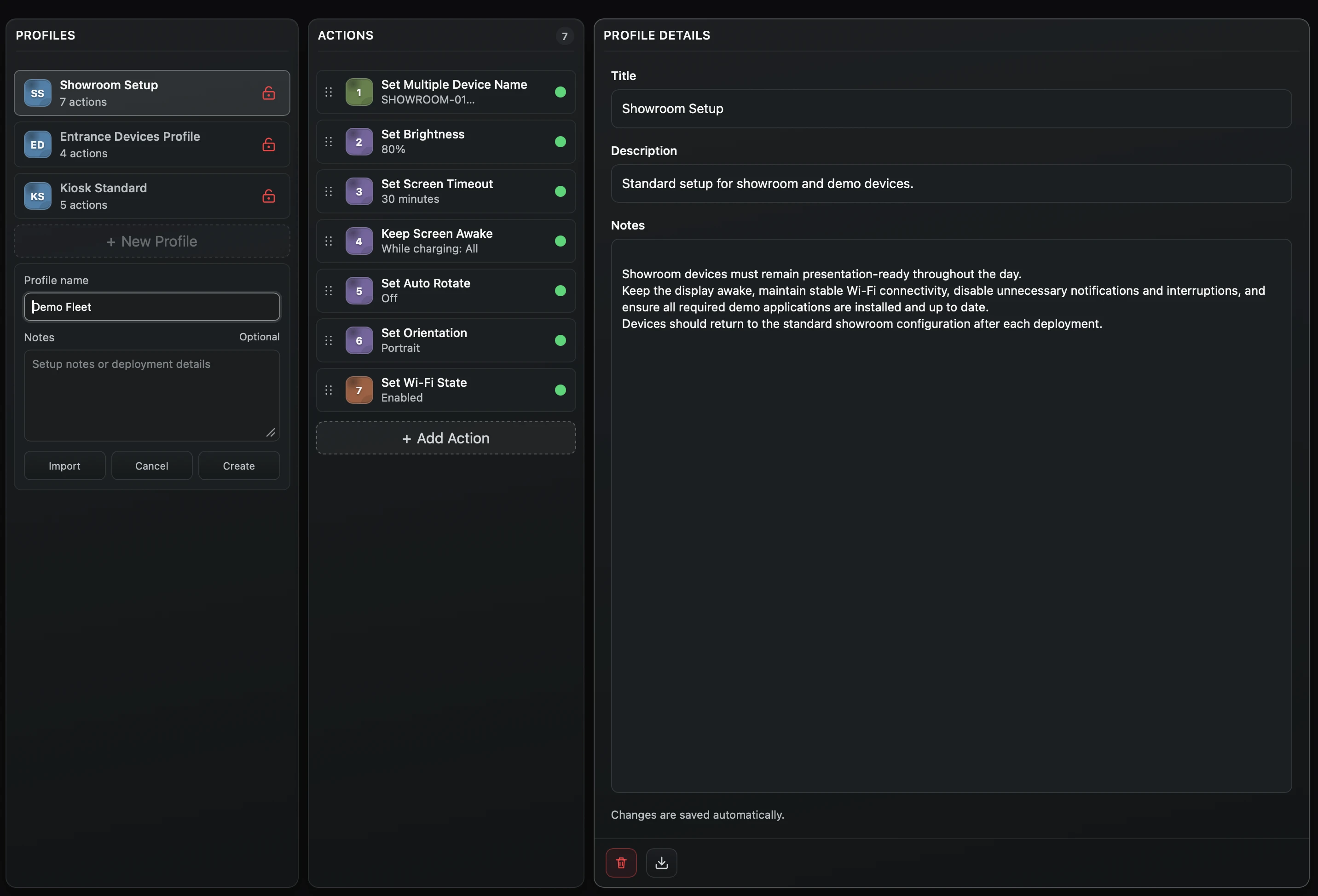Select the Kiosk Standard profile
The width and height of the screenshot is (1318, 896).
[x=152, y=196]
